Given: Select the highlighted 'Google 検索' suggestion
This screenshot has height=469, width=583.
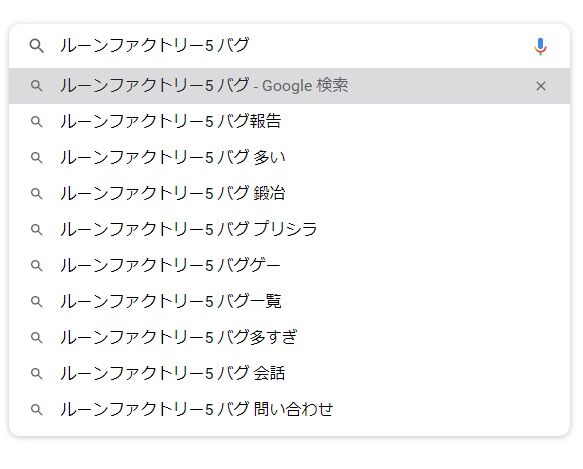Looking at the screenshot, I should (x=289, y=86).
